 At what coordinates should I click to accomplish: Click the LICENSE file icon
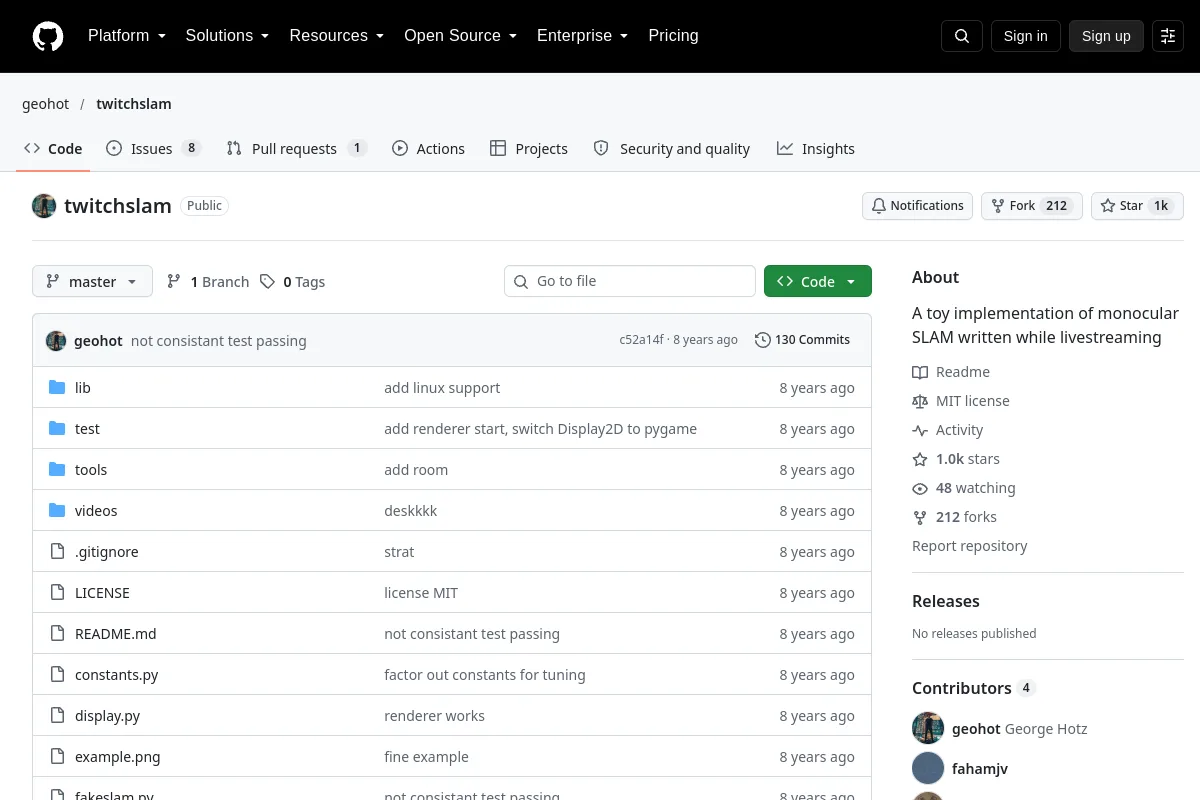click(57, 592)
